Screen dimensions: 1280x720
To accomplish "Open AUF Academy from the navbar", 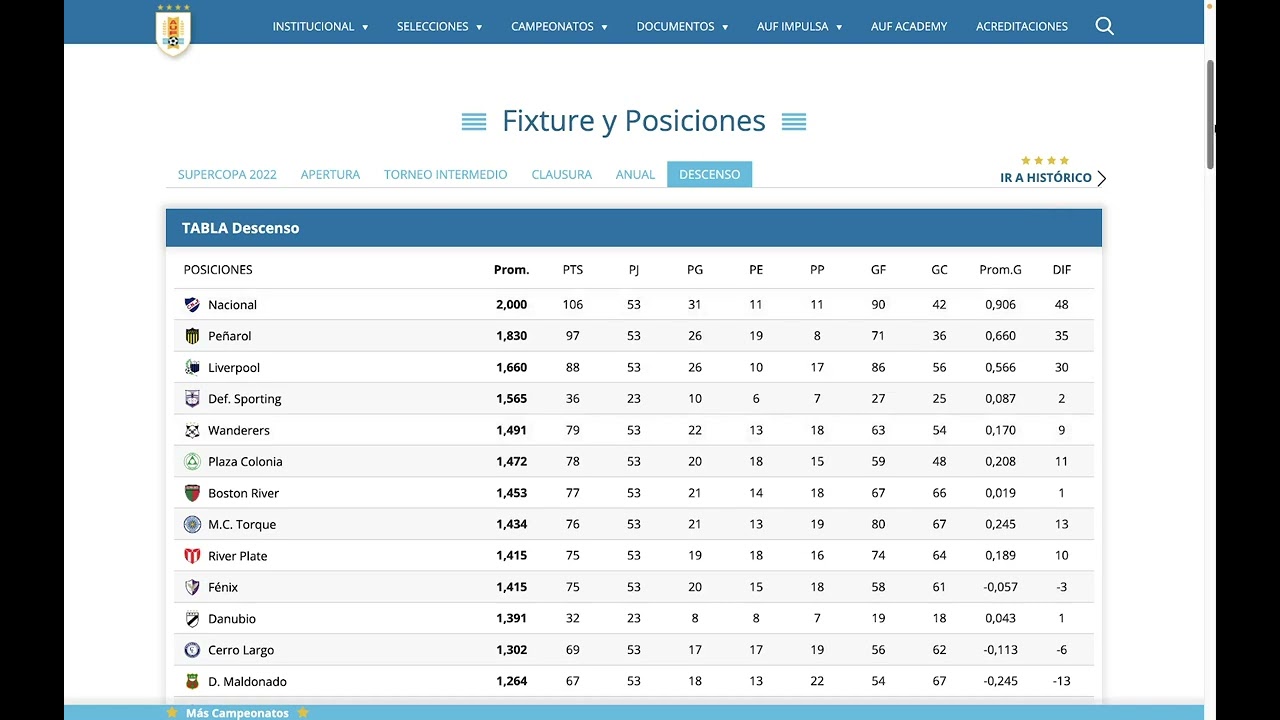I will tap(909, 27).
